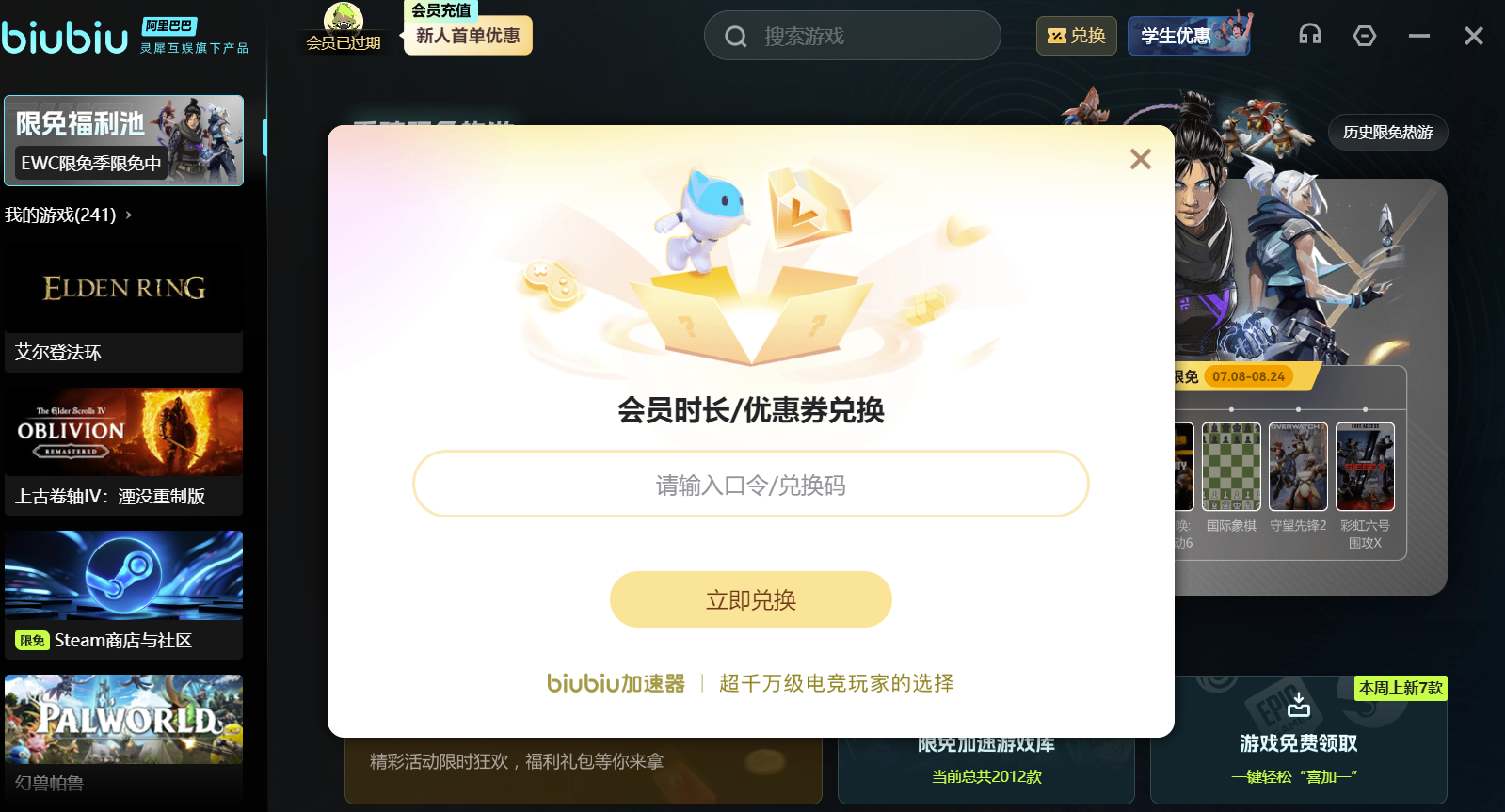Open the 兑换 redeem ticket button
This screenshot has height=812, width=1505.
[1076, 36]
